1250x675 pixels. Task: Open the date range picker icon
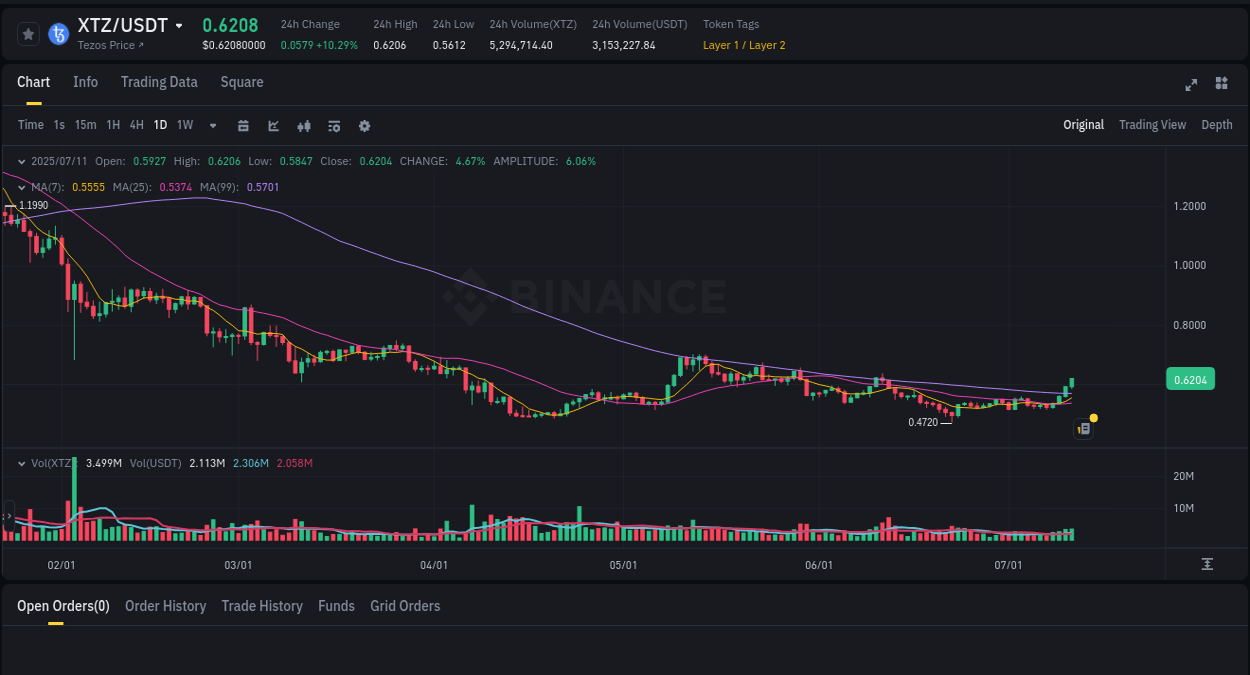pyautogui.click(x=243, y=125)
